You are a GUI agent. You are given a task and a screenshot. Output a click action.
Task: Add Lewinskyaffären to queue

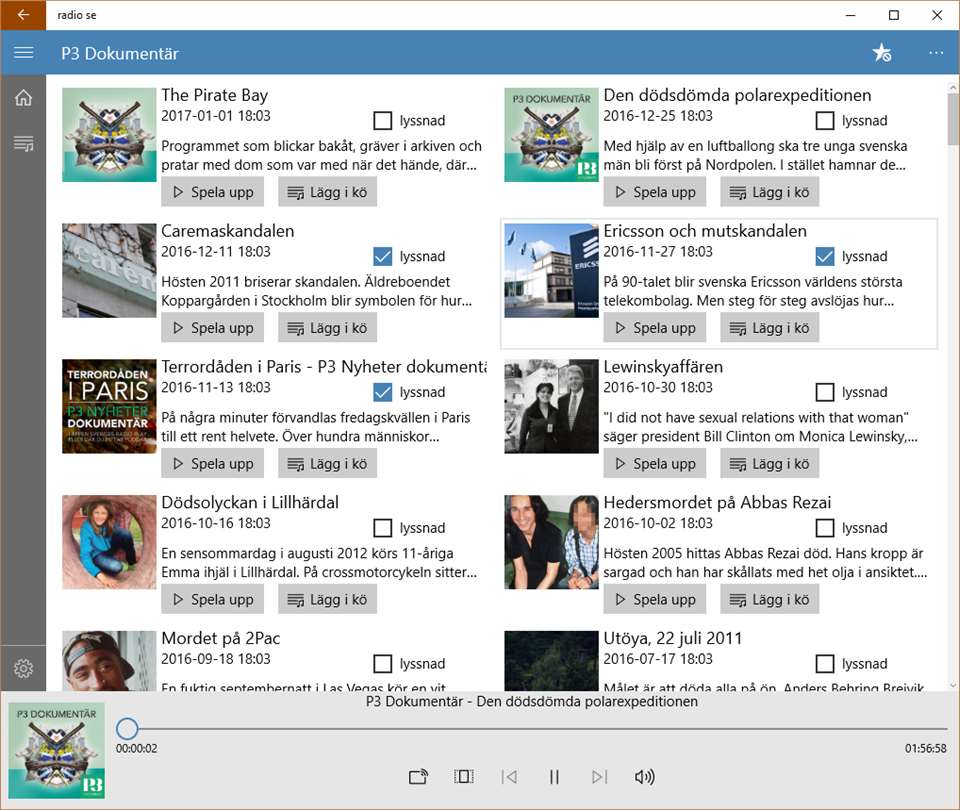click(770, 464)
